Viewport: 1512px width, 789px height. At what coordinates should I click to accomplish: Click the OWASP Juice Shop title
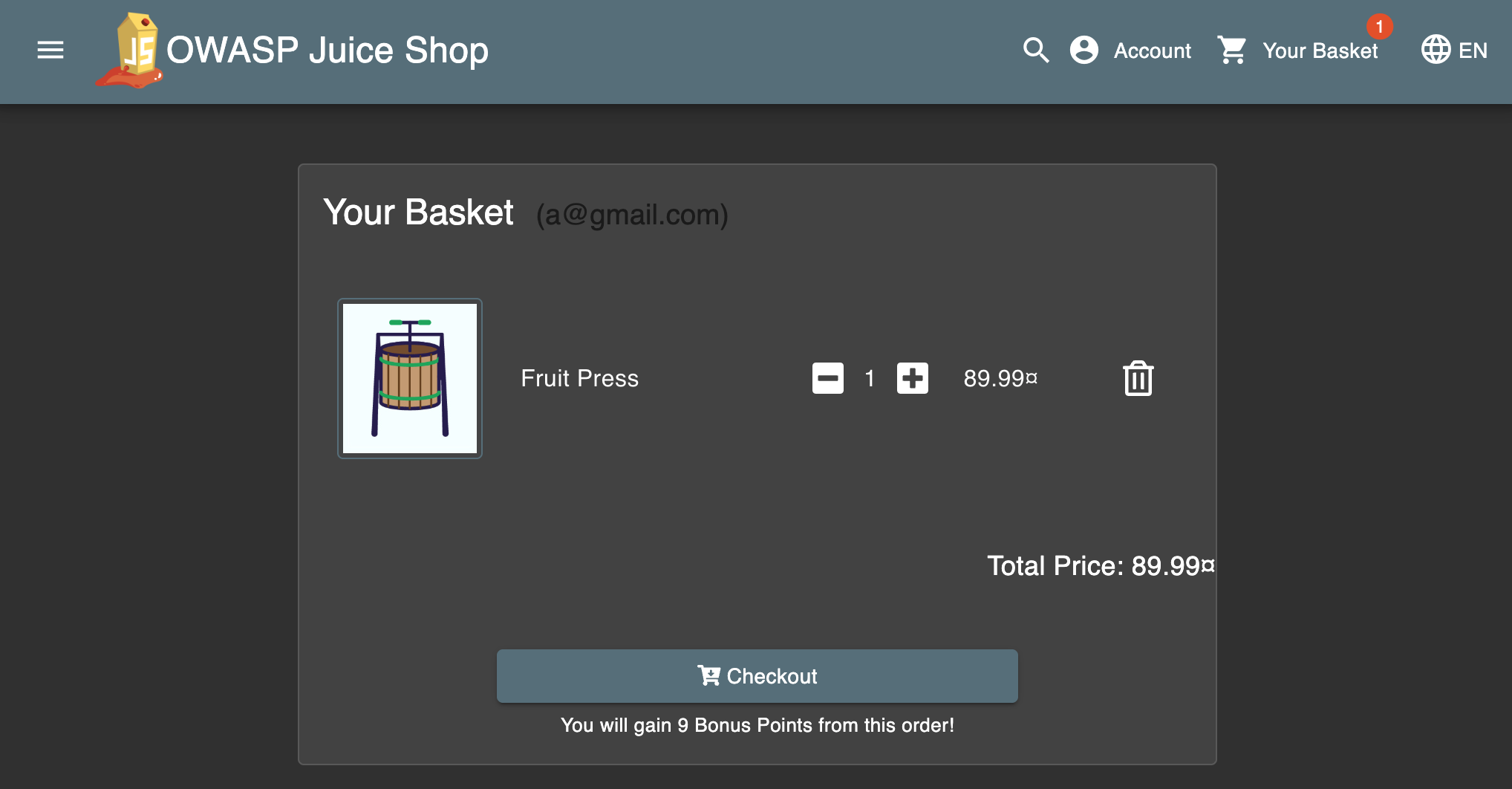click(328, 51)
